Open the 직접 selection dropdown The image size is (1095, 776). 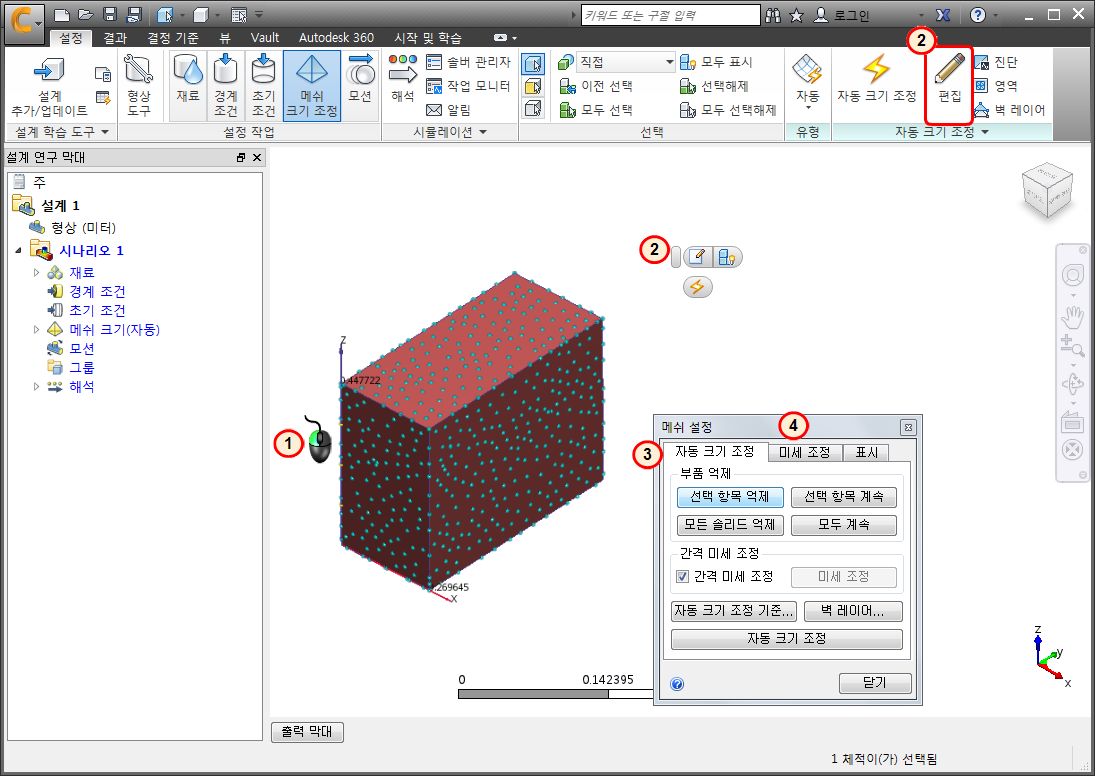(626, 62)
